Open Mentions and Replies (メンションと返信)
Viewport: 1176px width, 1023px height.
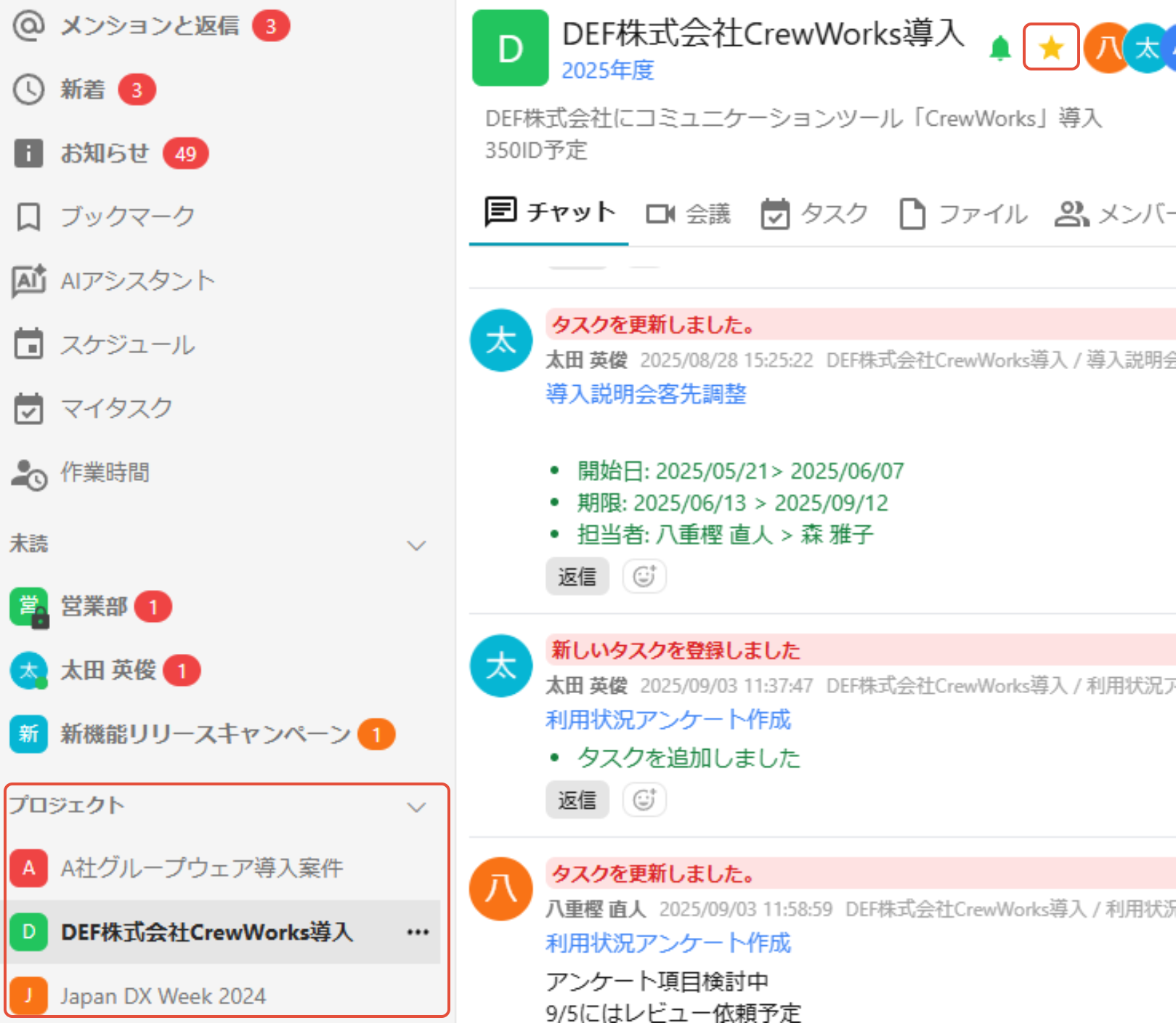pyautogui.click(x=150, y=26)
